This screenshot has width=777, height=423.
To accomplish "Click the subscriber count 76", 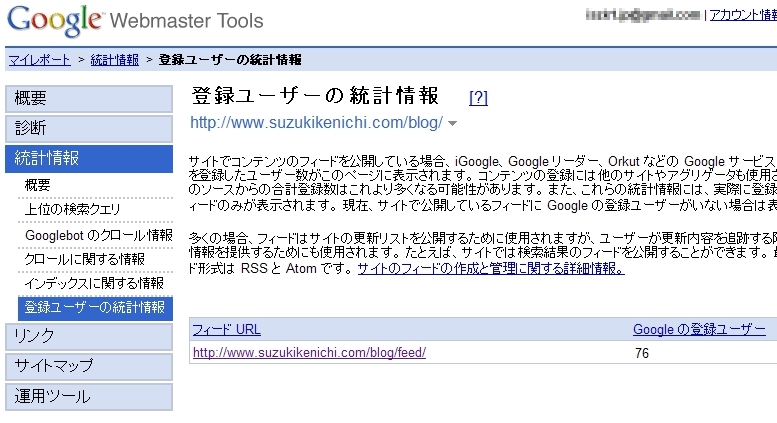I will (x=642, y=353).
